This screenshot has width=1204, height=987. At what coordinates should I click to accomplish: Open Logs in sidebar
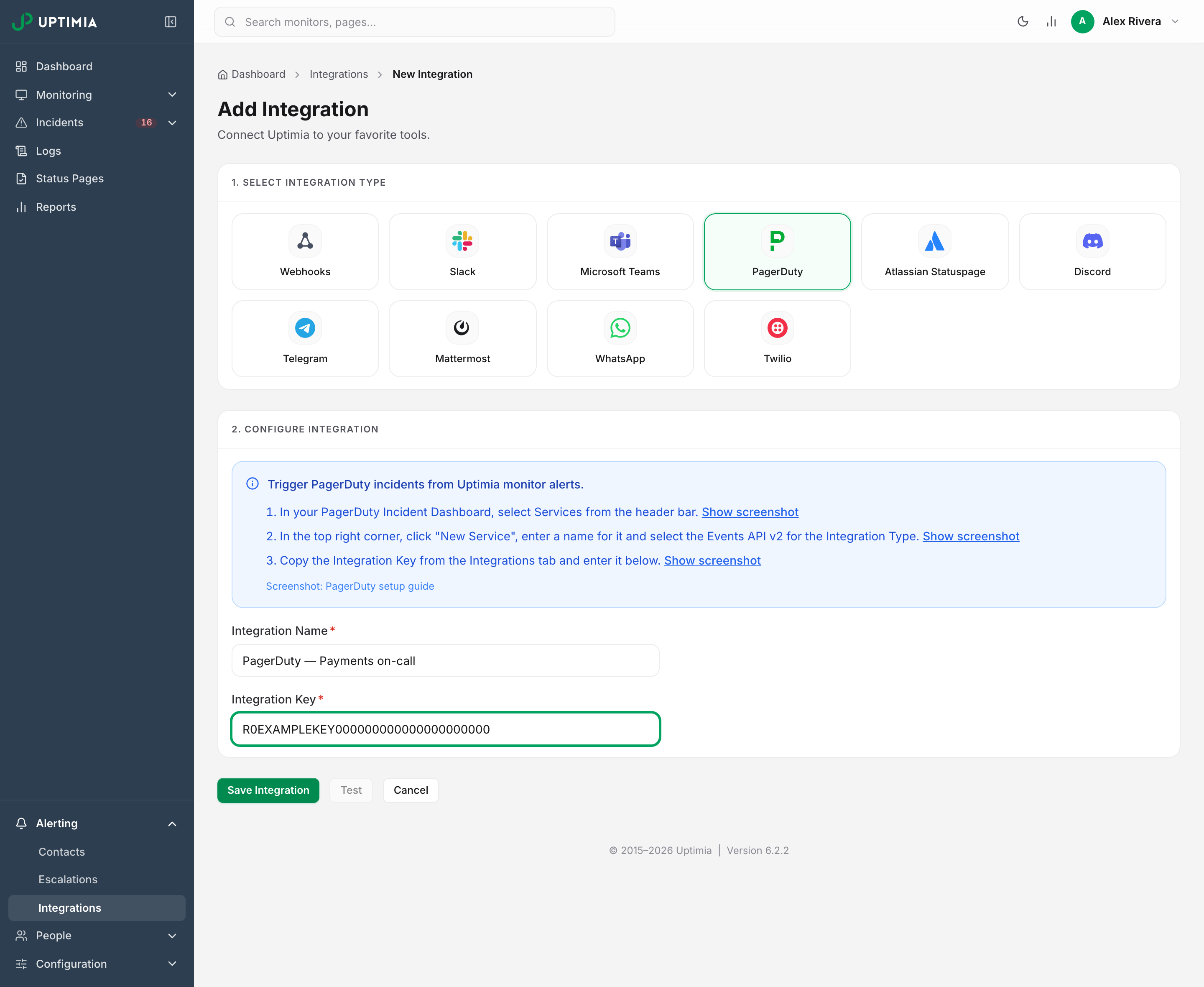pyautogui.click(x=97, y=151)
